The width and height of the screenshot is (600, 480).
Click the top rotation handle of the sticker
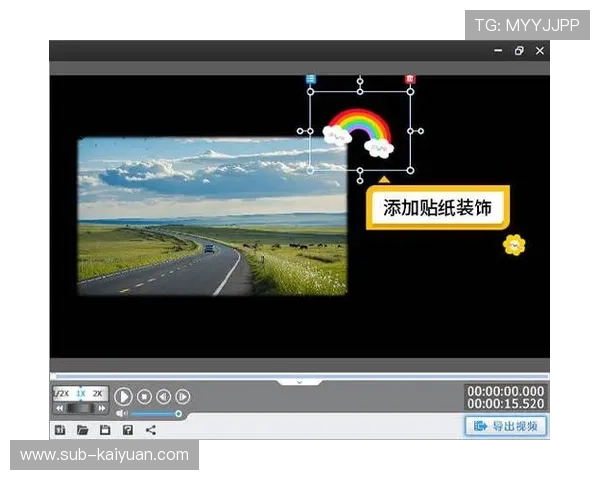pos(360,81)
